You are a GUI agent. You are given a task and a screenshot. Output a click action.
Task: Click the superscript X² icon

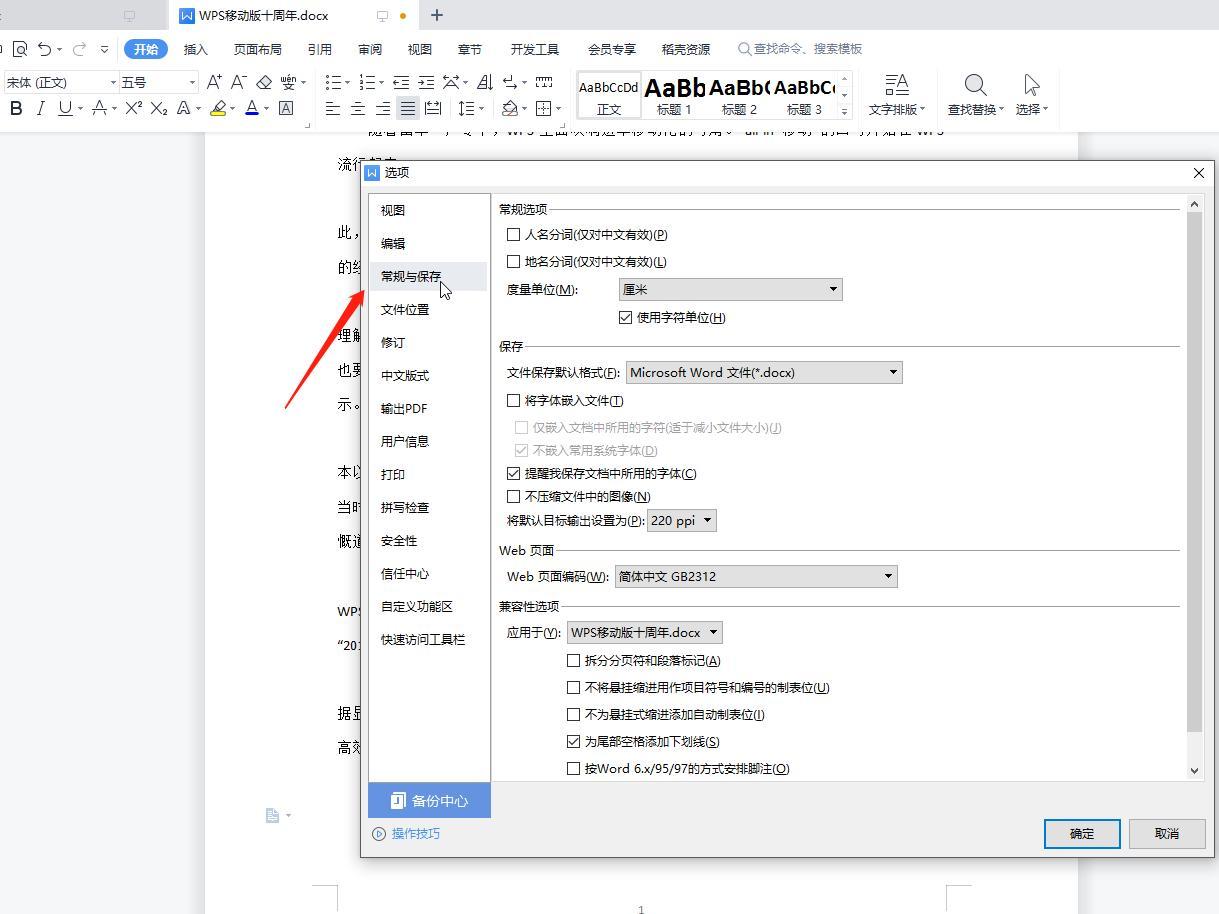(x=133, y=108)
